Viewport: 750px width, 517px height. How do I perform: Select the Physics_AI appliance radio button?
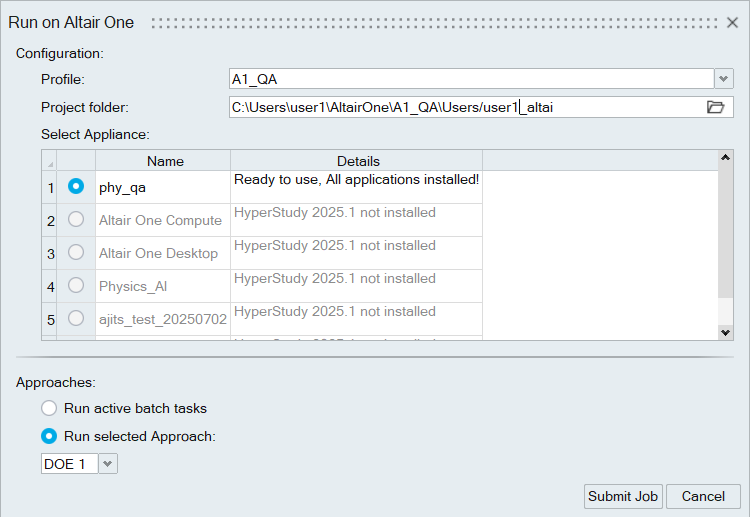(x=75, y=286)
